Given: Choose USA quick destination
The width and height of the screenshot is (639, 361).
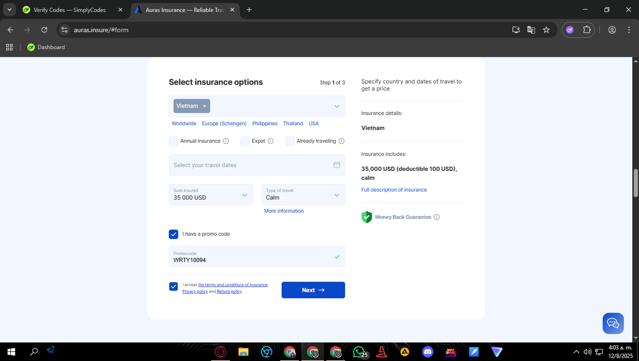Looking at the screenshot, I should tap(314, 123).
